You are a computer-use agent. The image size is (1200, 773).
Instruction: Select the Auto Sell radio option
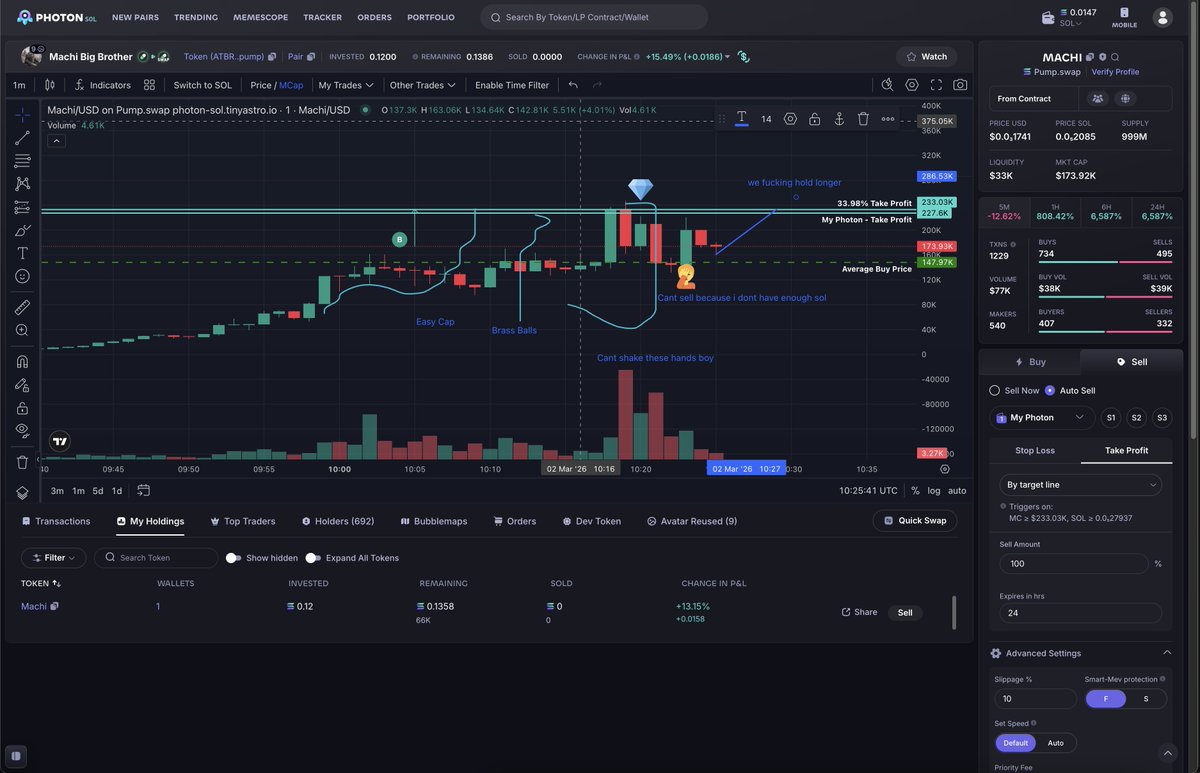pos(1050,390)
